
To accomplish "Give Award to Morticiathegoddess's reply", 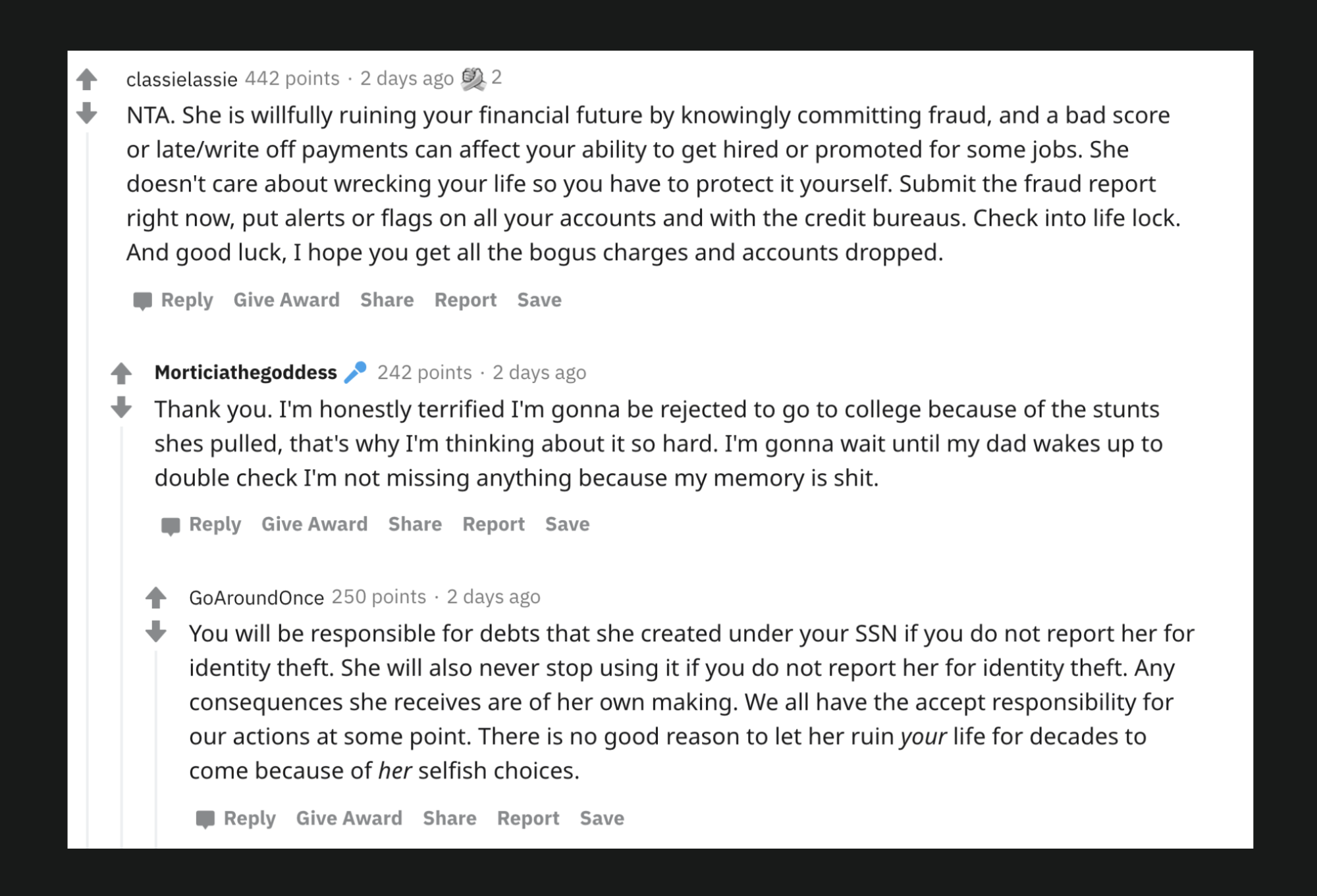I will click(x=314, y=525).
